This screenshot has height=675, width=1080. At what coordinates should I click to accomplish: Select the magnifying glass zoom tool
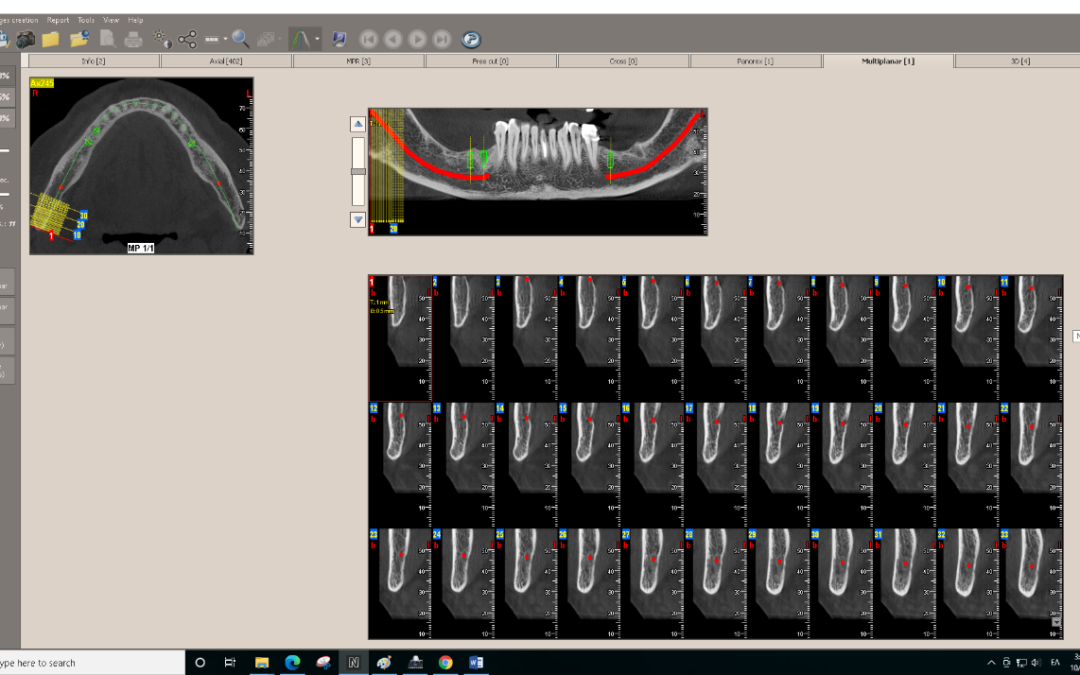[241, 39]
